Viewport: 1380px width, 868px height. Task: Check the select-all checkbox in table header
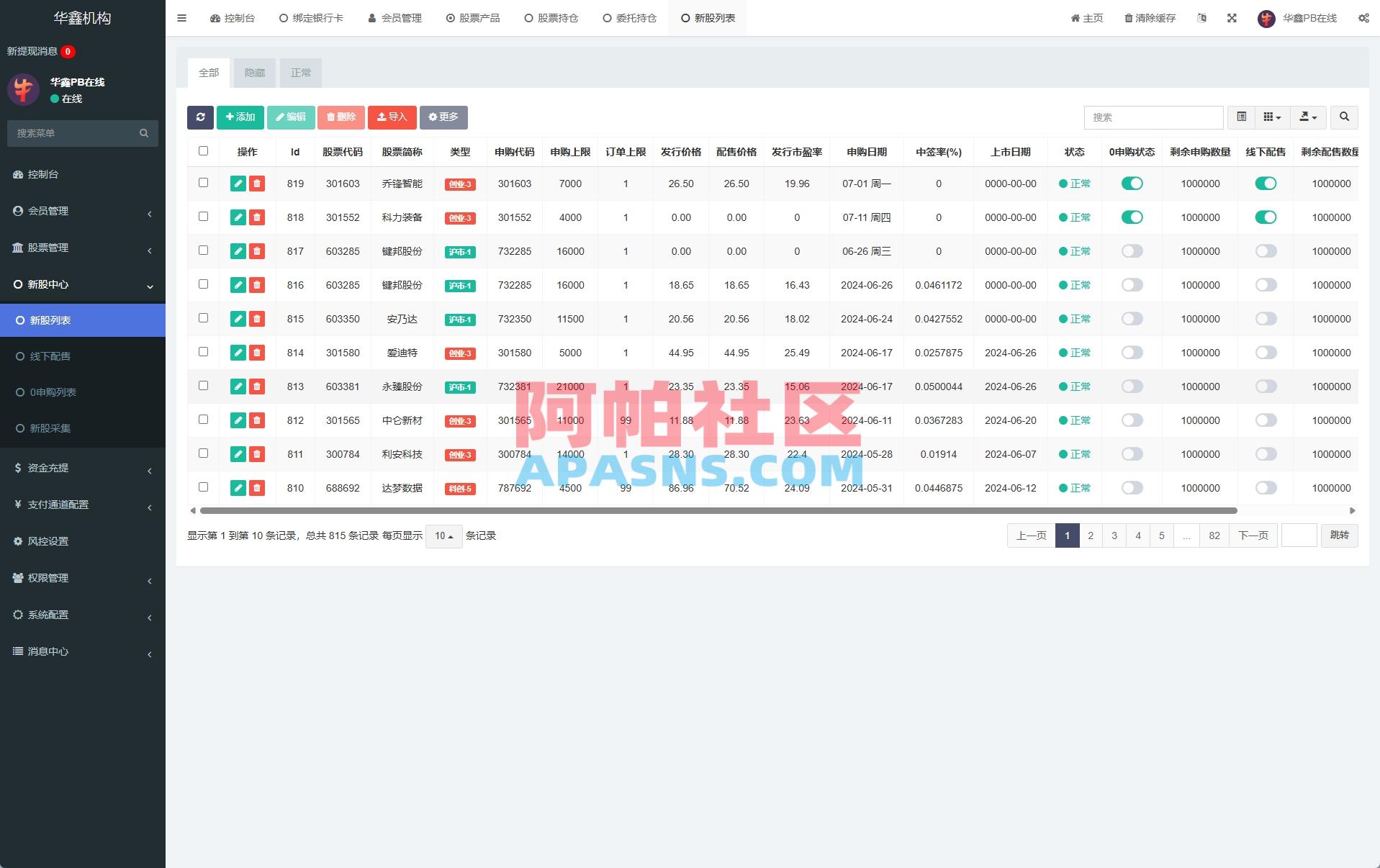203,151
